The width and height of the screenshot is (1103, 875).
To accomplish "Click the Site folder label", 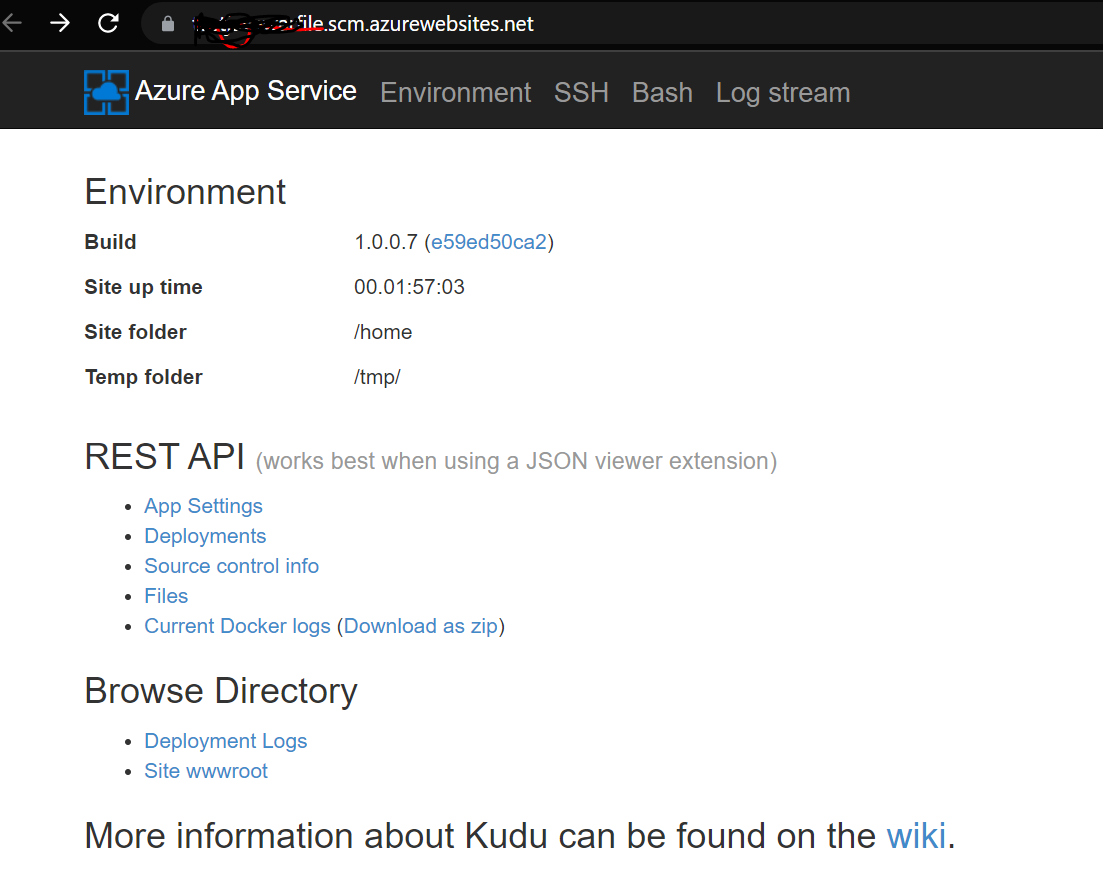I will (x=135, y=332).
